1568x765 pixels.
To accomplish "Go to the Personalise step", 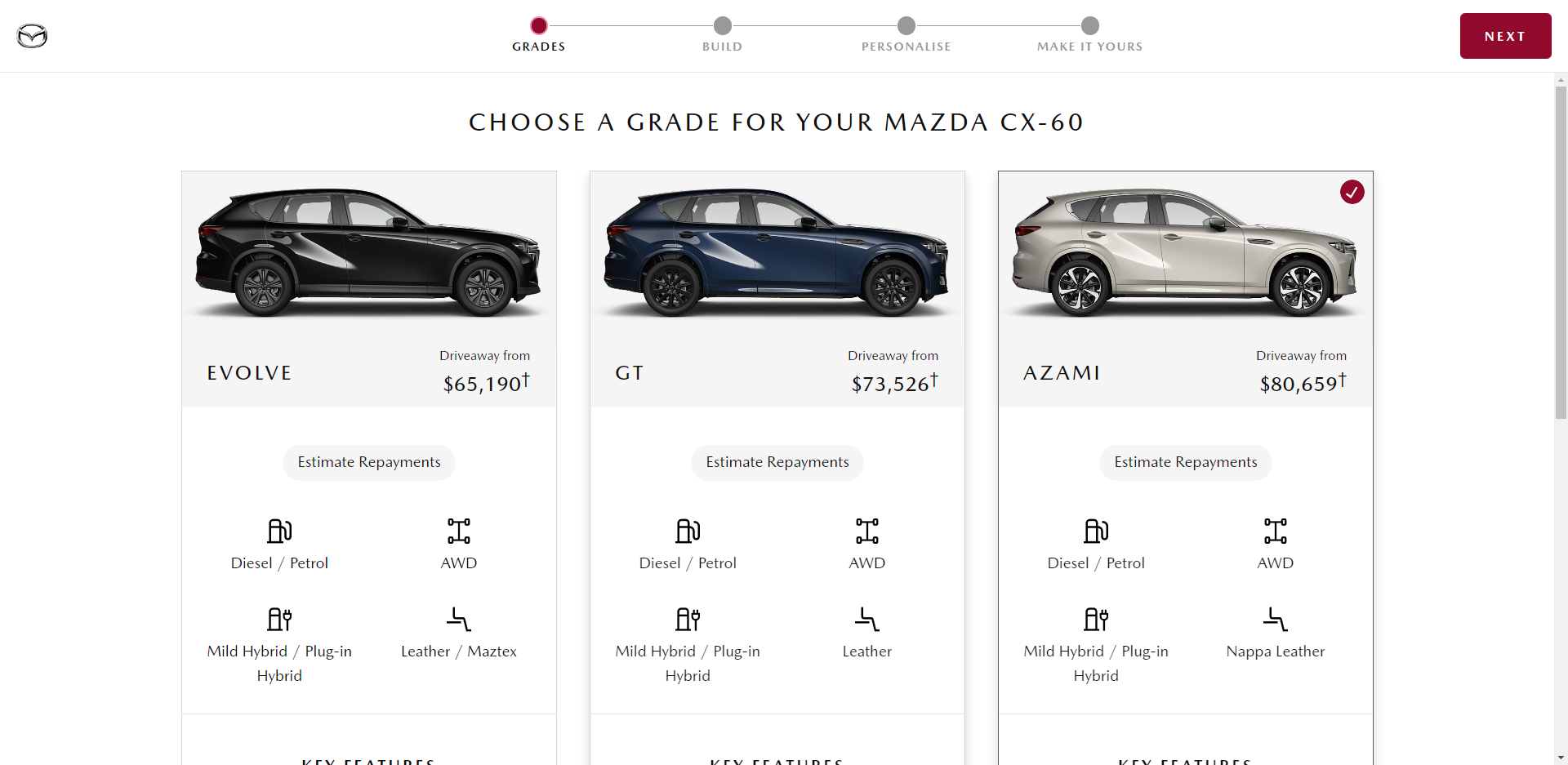I will pyautogui.click(x=906, y=34).
